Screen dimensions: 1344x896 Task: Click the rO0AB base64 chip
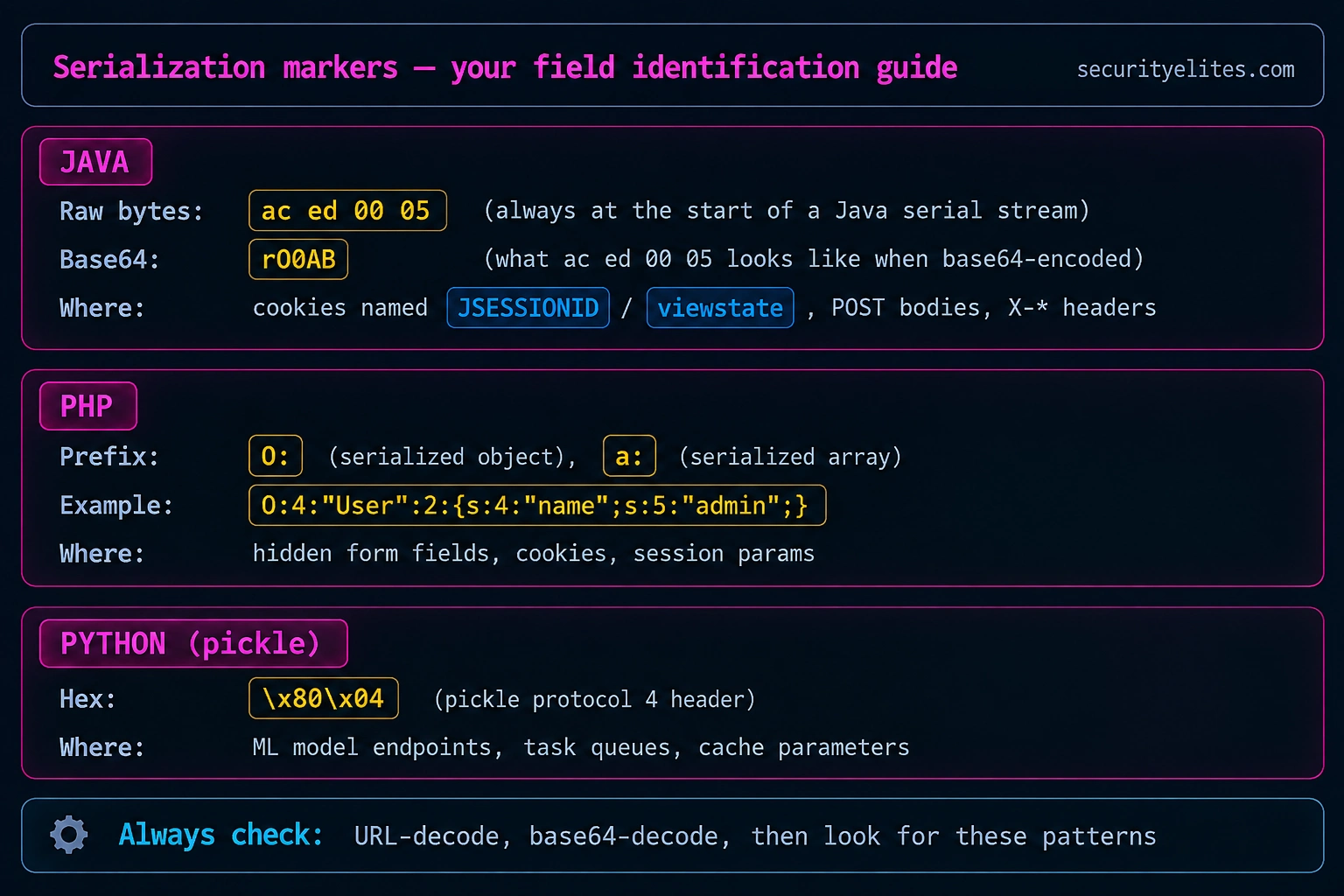298,259
